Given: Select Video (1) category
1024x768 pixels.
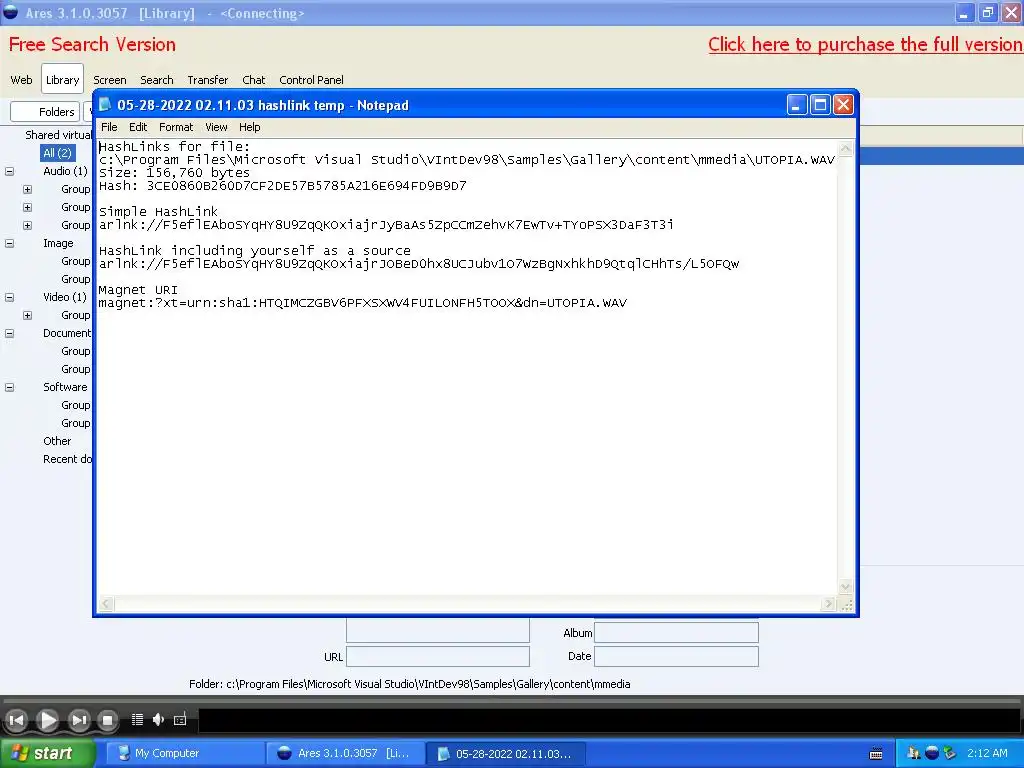Looking at the screenshot, I should point(65,297).
